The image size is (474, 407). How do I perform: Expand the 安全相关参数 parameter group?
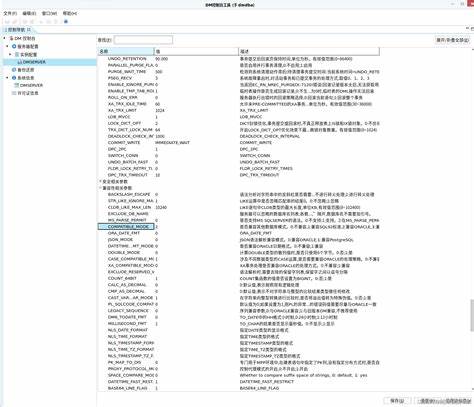[x=100, y=181]
